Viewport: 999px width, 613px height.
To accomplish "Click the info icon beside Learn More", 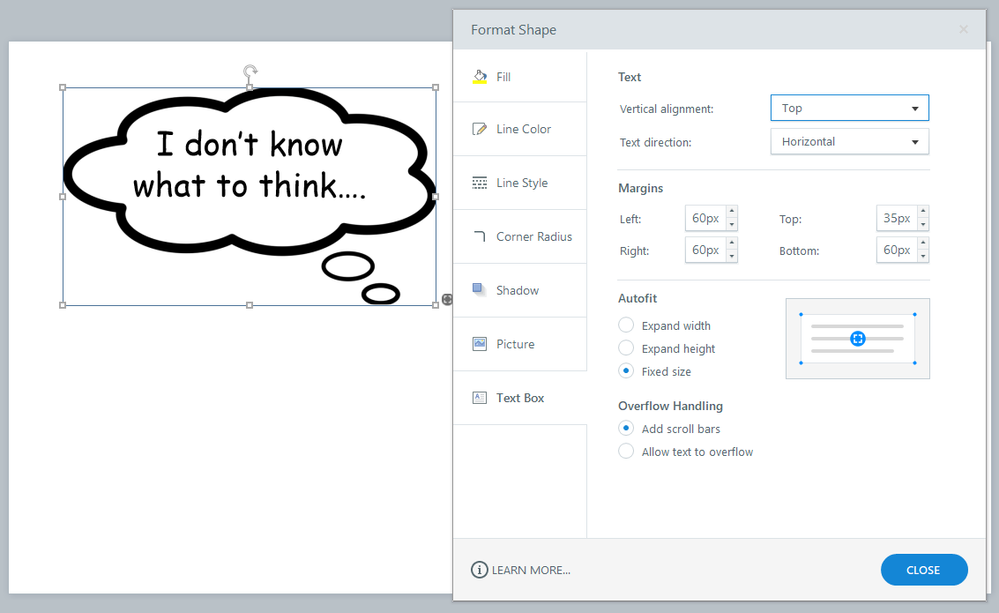I will 479,570.
